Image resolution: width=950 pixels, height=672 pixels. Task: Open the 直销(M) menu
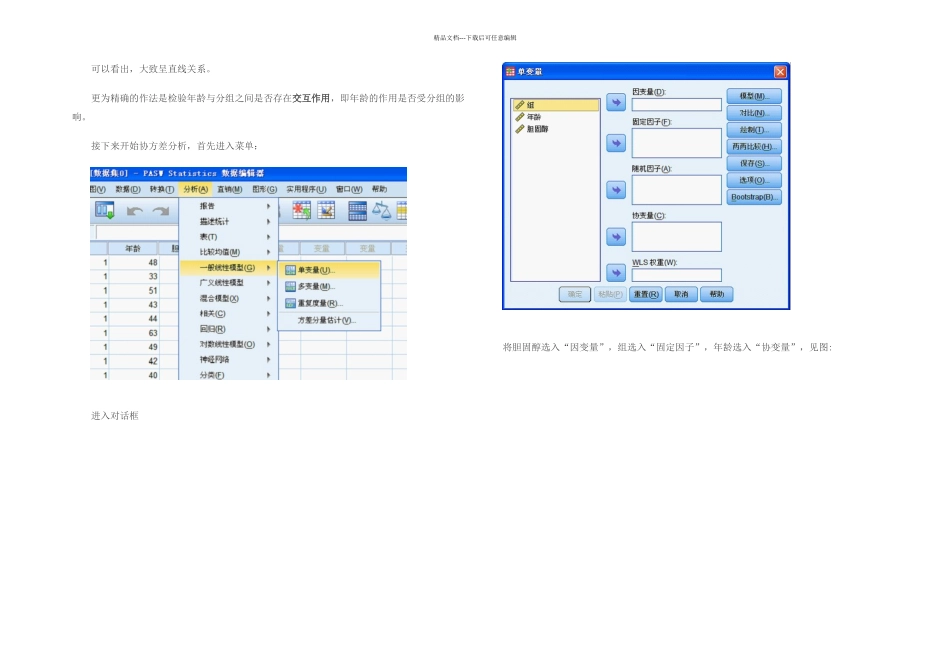(230, 190)
